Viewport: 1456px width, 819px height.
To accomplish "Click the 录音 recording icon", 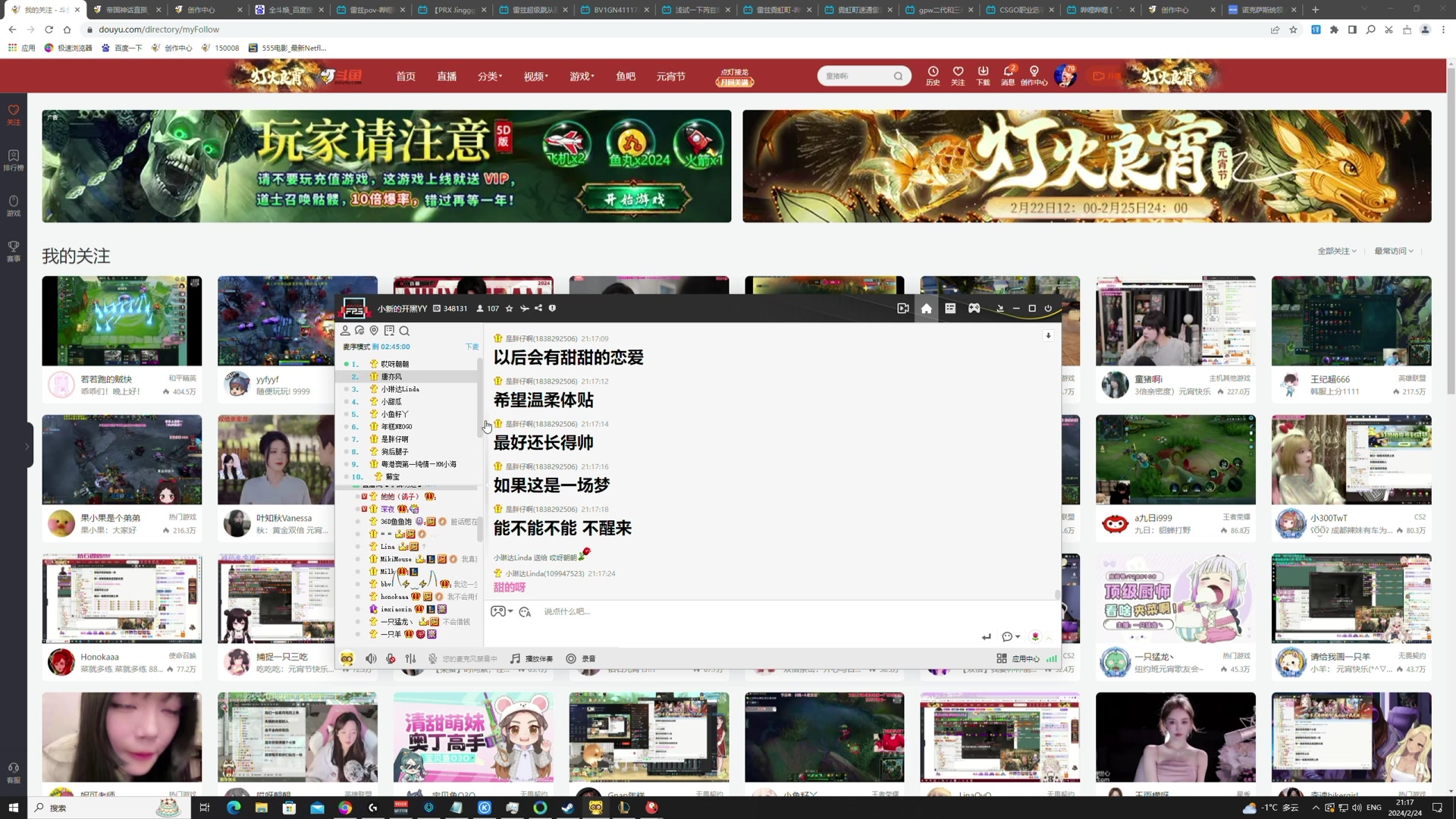I will tap(580, 658).
